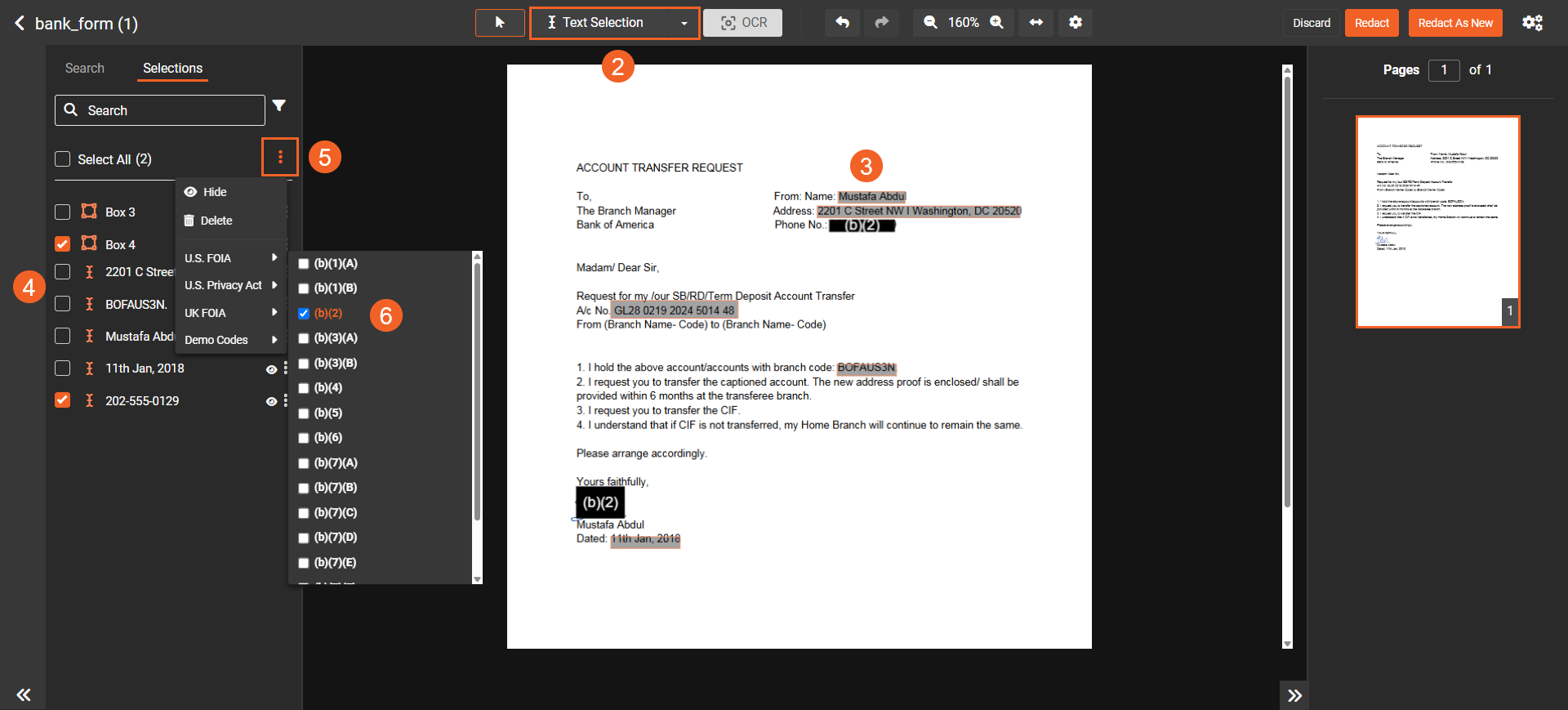The width and height of the screenshot is (1568, 710).
Task: Select the arrow pointer tool
Action: tap(500, 23)
